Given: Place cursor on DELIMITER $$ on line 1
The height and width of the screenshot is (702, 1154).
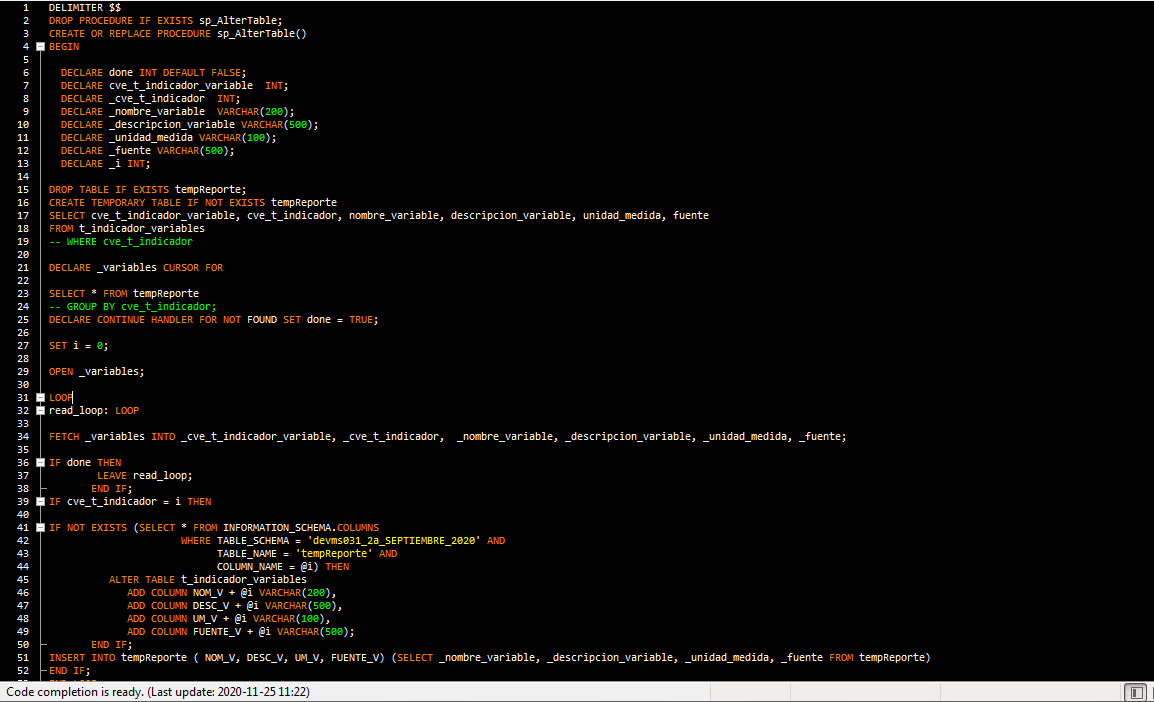Looking at the screenshot, I should coord(85,7).
